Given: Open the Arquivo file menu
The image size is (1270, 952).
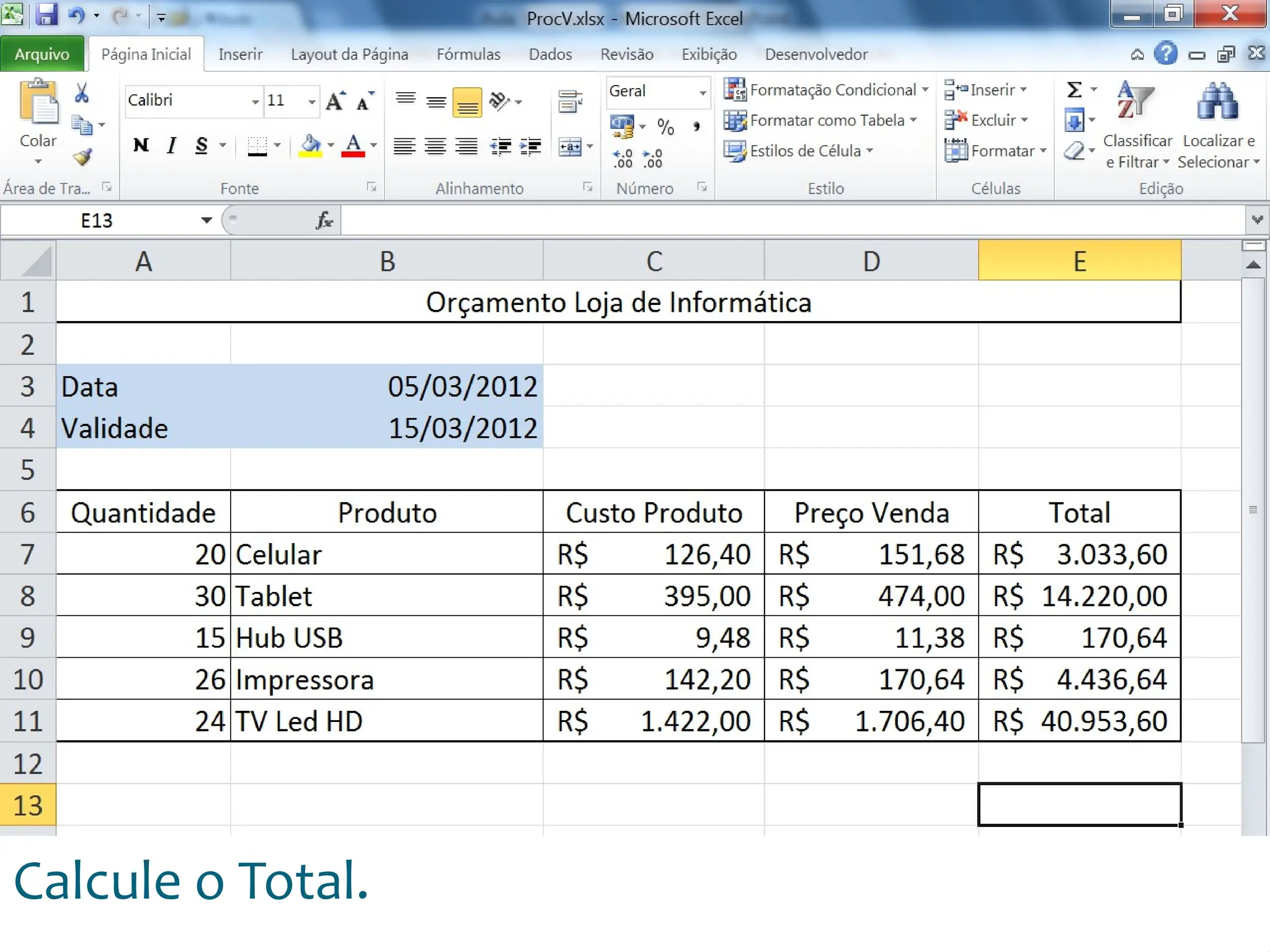Looking at the screenshot, I should [x=42, y=55].
